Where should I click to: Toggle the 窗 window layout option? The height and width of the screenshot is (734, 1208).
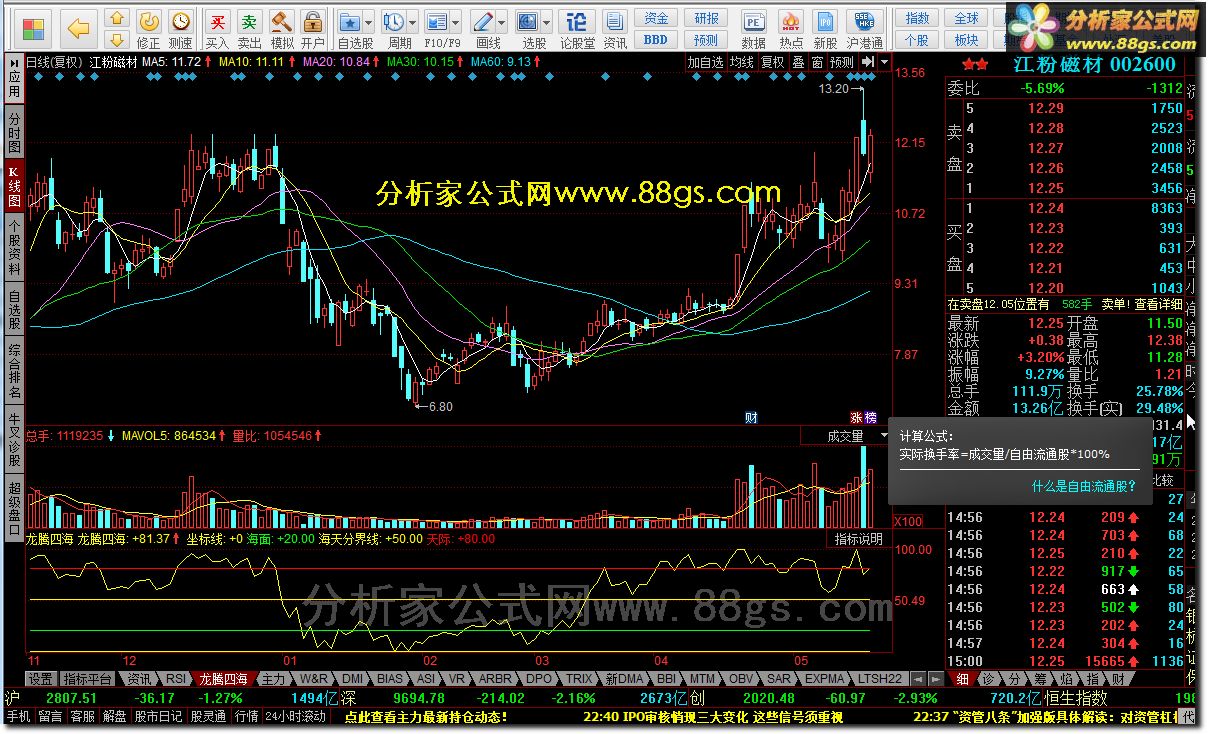pos(817,62)
